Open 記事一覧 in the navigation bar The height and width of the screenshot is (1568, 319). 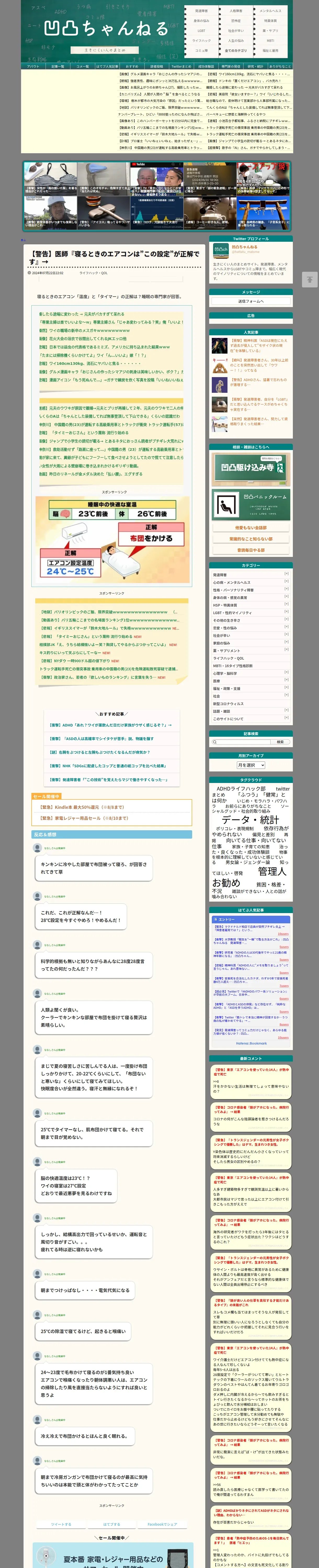click(x=58, y=66)
